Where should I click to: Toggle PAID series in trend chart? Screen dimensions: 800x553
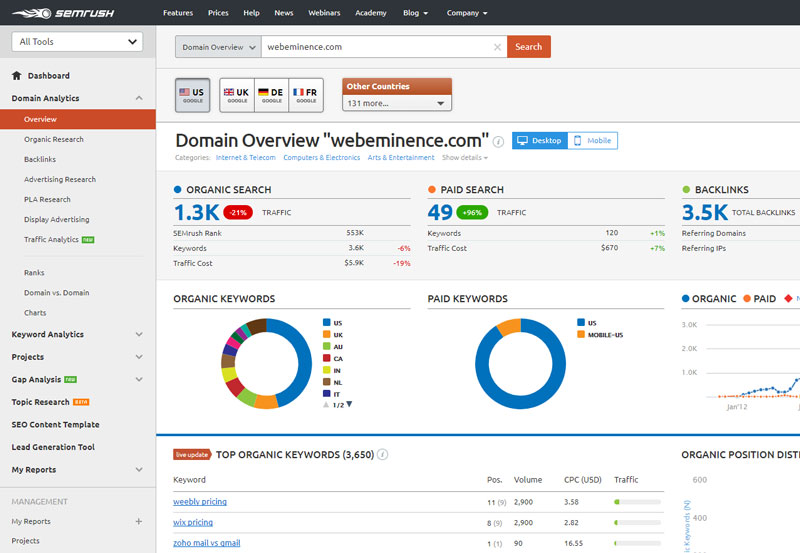[760, 298]
